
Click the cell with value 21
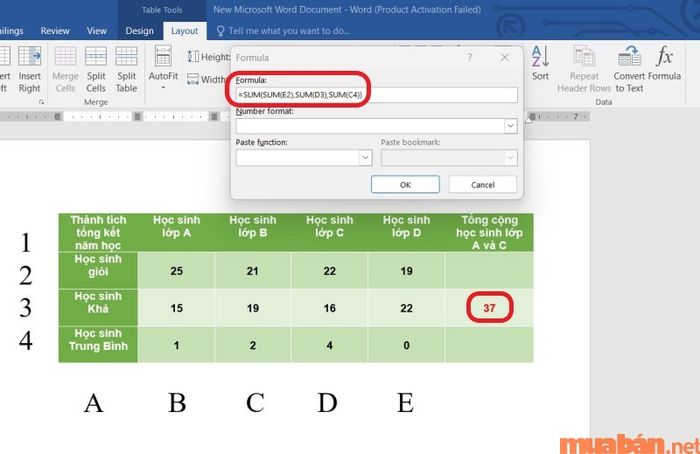(253, 271)
